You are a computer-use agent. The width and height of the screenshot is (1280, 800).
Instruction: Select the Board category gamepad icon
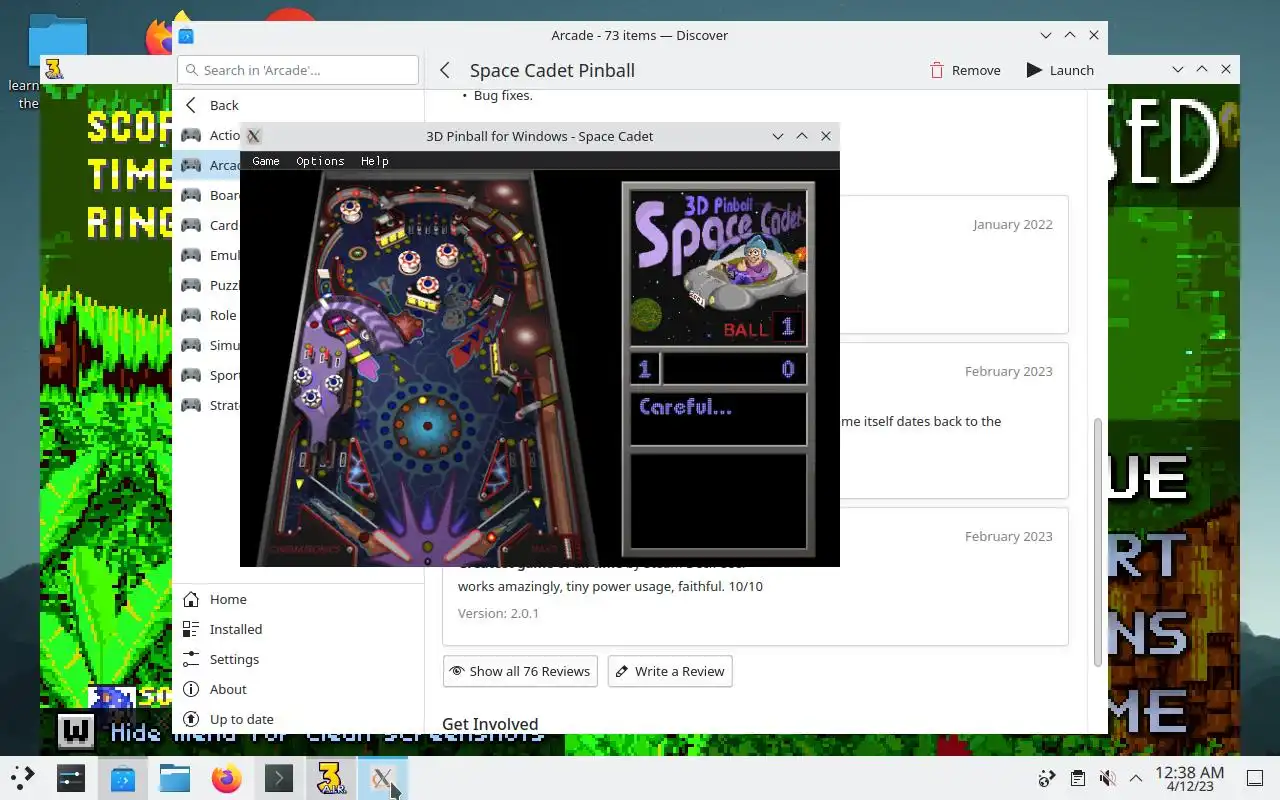[191, 195]
